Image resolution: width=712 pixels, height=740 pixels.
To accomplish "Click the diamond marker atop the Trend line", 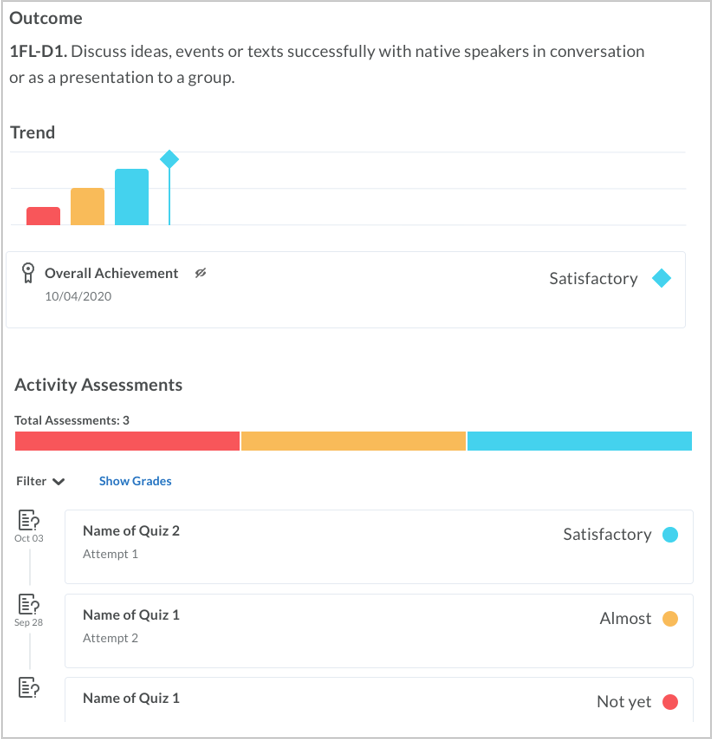I will (x=169, y=159).
